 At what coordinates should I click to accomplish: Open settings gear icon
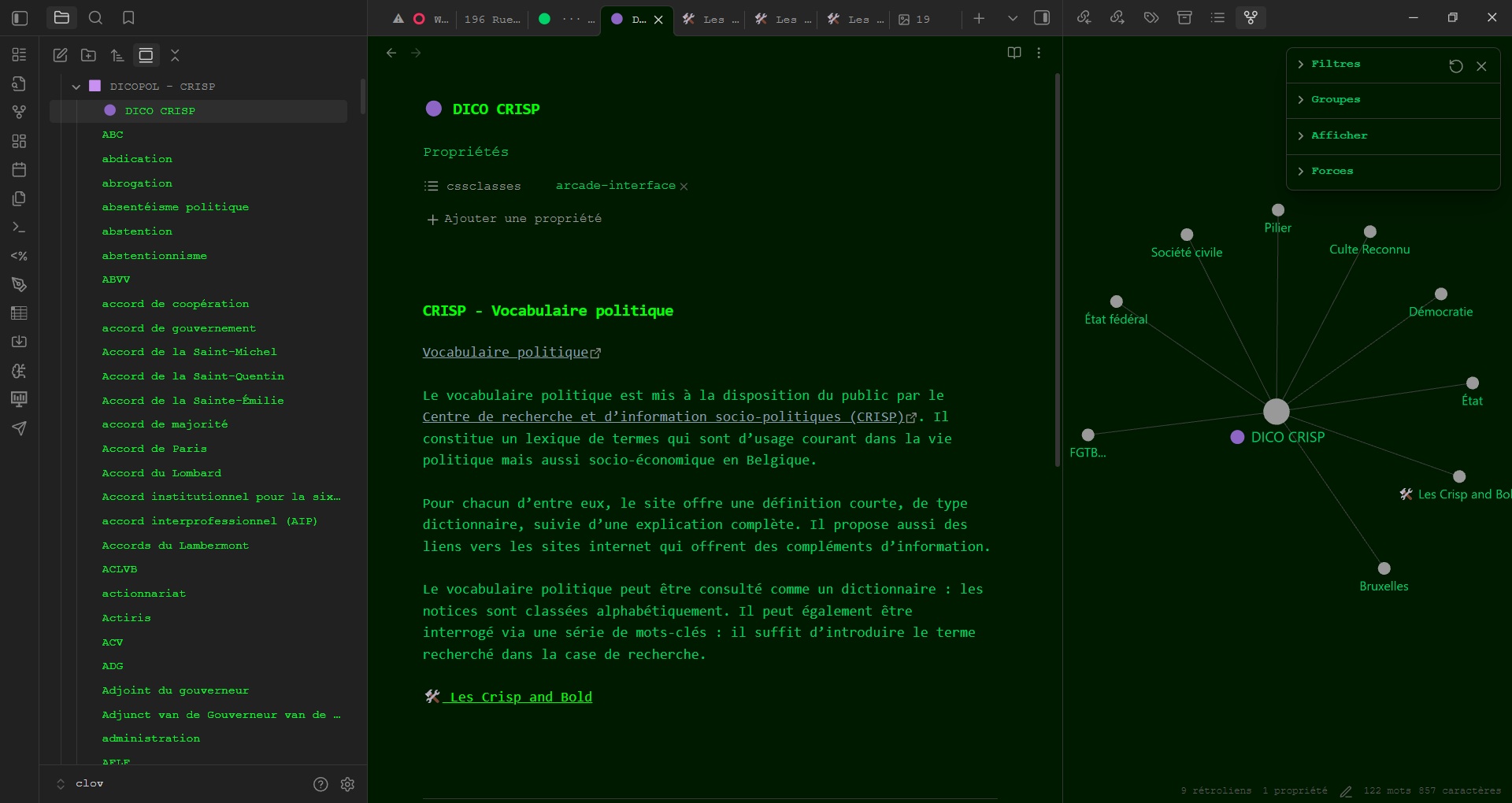pos(347,784)
